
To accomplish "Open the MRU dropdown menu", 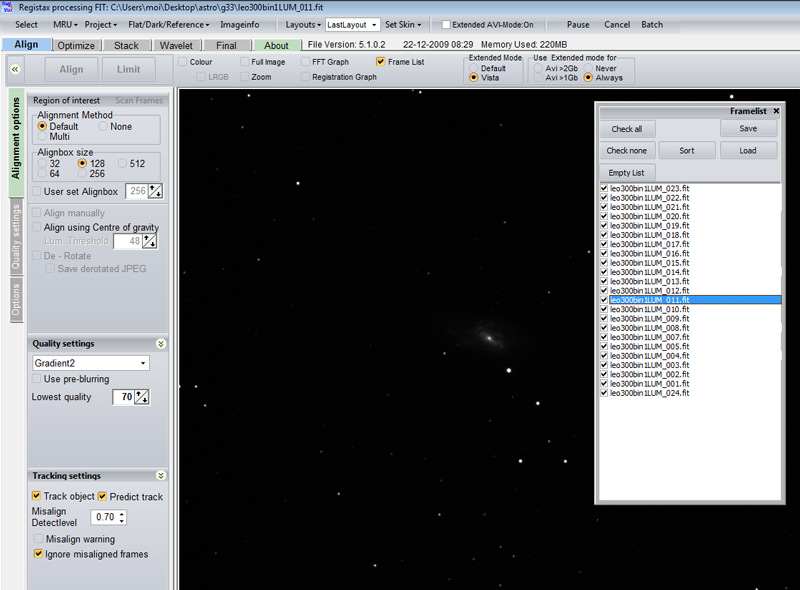I will [x=65, y=24].
